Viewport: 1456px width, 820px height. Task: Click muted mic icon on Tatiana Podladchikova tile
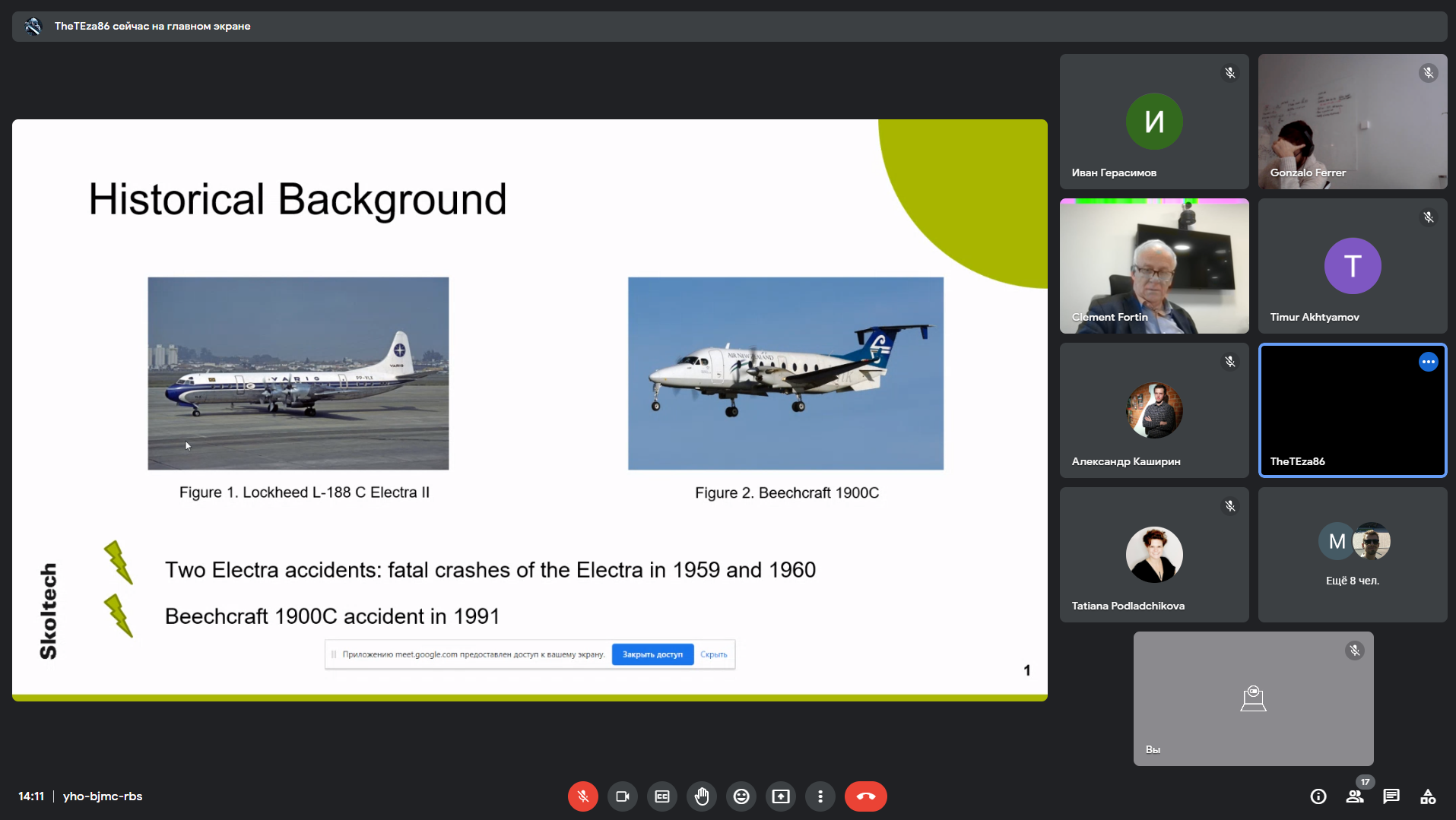click(x=1229, y=506)
